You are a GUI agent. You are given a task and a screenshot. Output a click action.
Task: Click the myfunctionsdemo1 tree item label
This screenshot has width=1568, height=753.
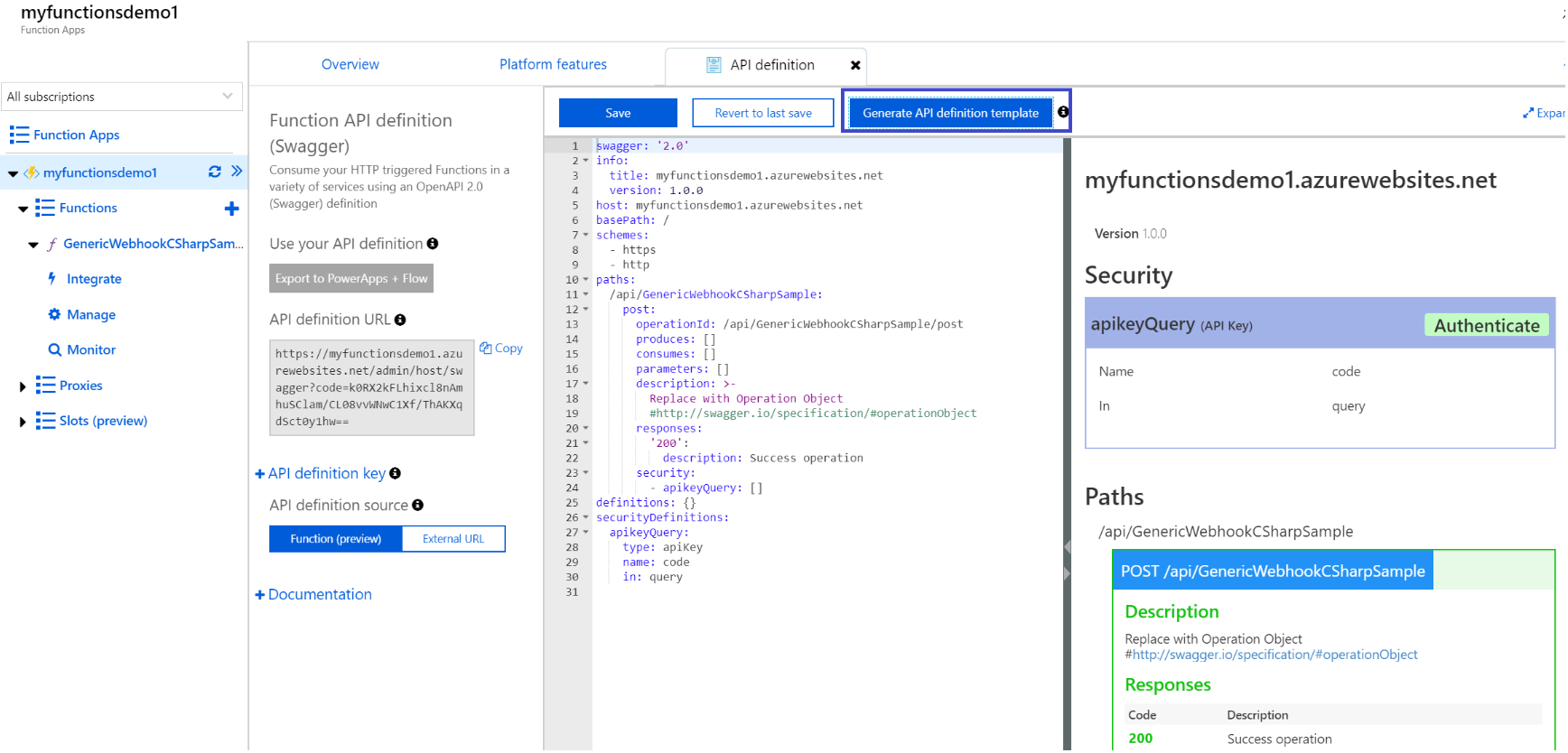(100, 172)
